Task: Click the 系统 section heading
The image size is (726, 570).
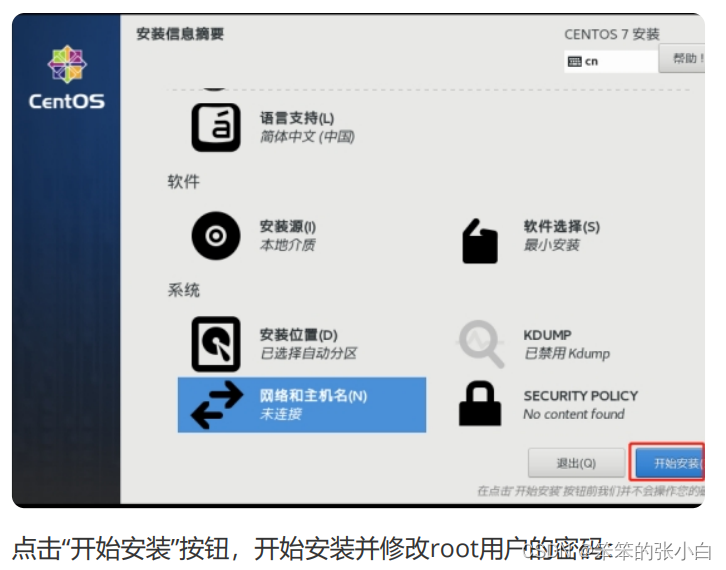Action: point(183,290)
